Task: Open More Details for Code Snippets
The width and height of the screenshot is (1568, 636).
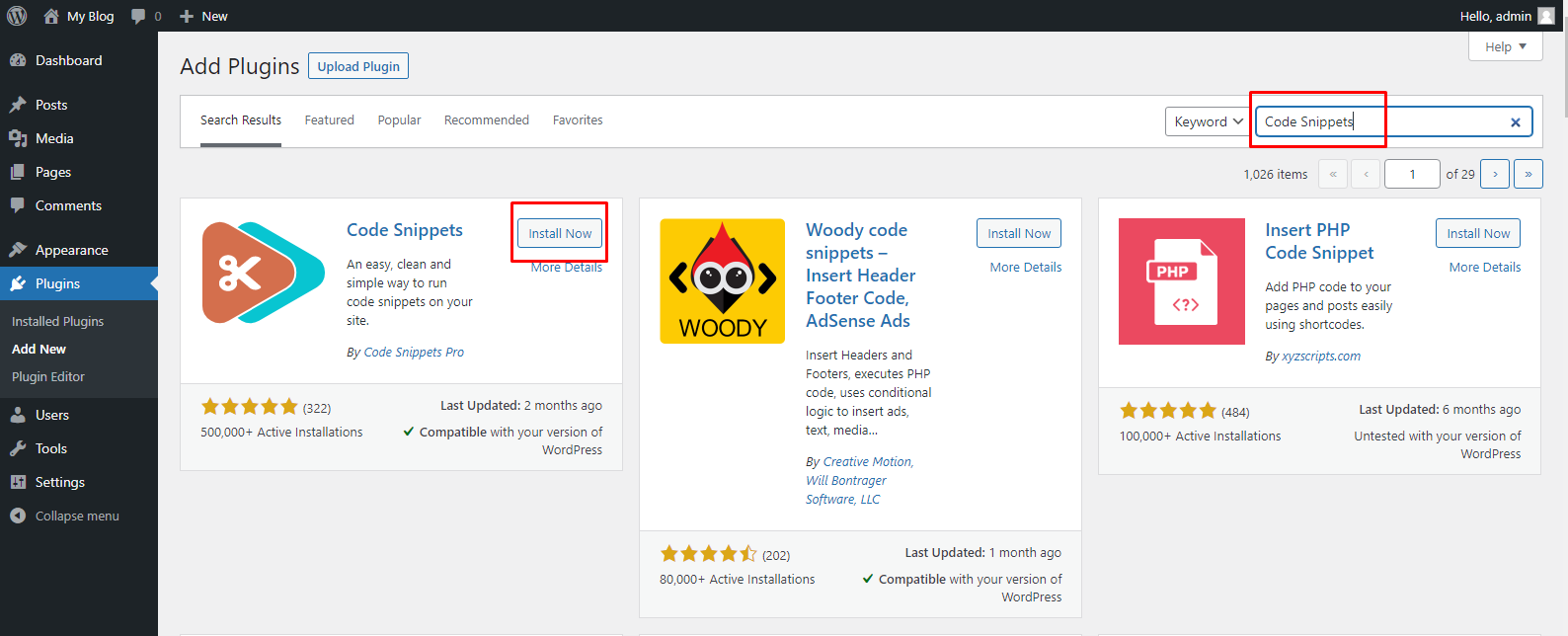Action: 567,268
